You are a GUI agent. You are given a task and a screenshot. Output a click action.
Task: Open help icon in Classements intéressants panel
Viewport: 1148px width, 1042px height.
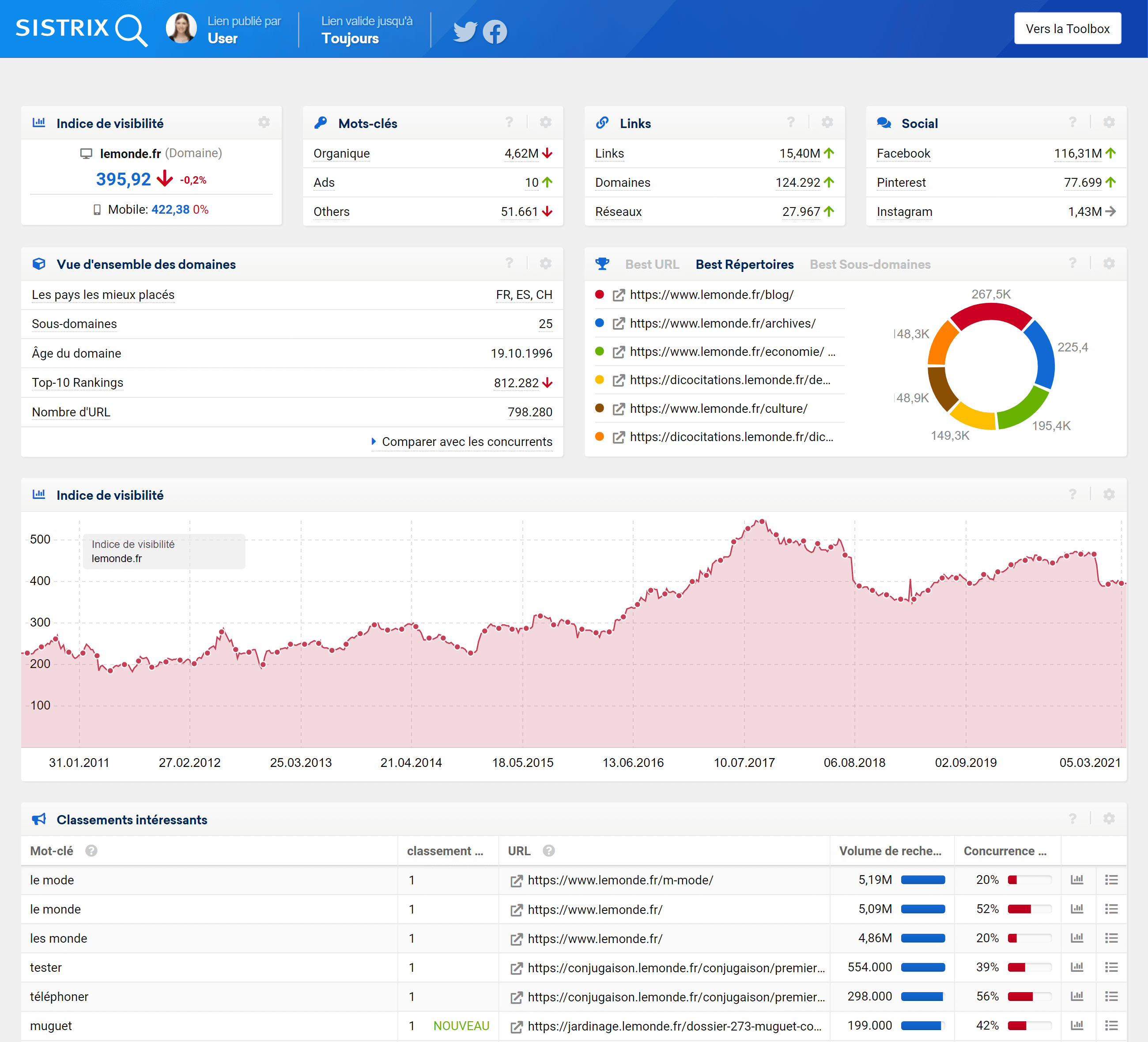click(1072, 819)
